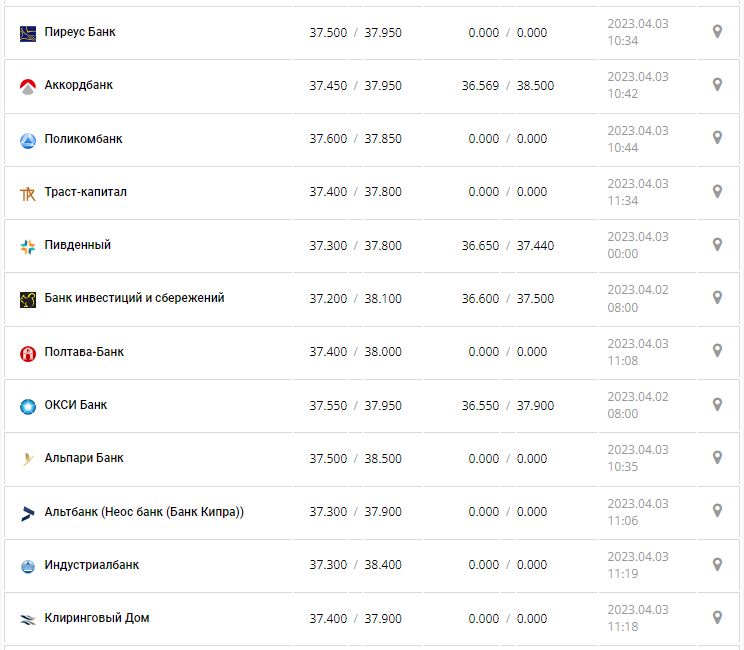Click the Альтбанк logo icon
744x650 pixels.
point(28,513)
